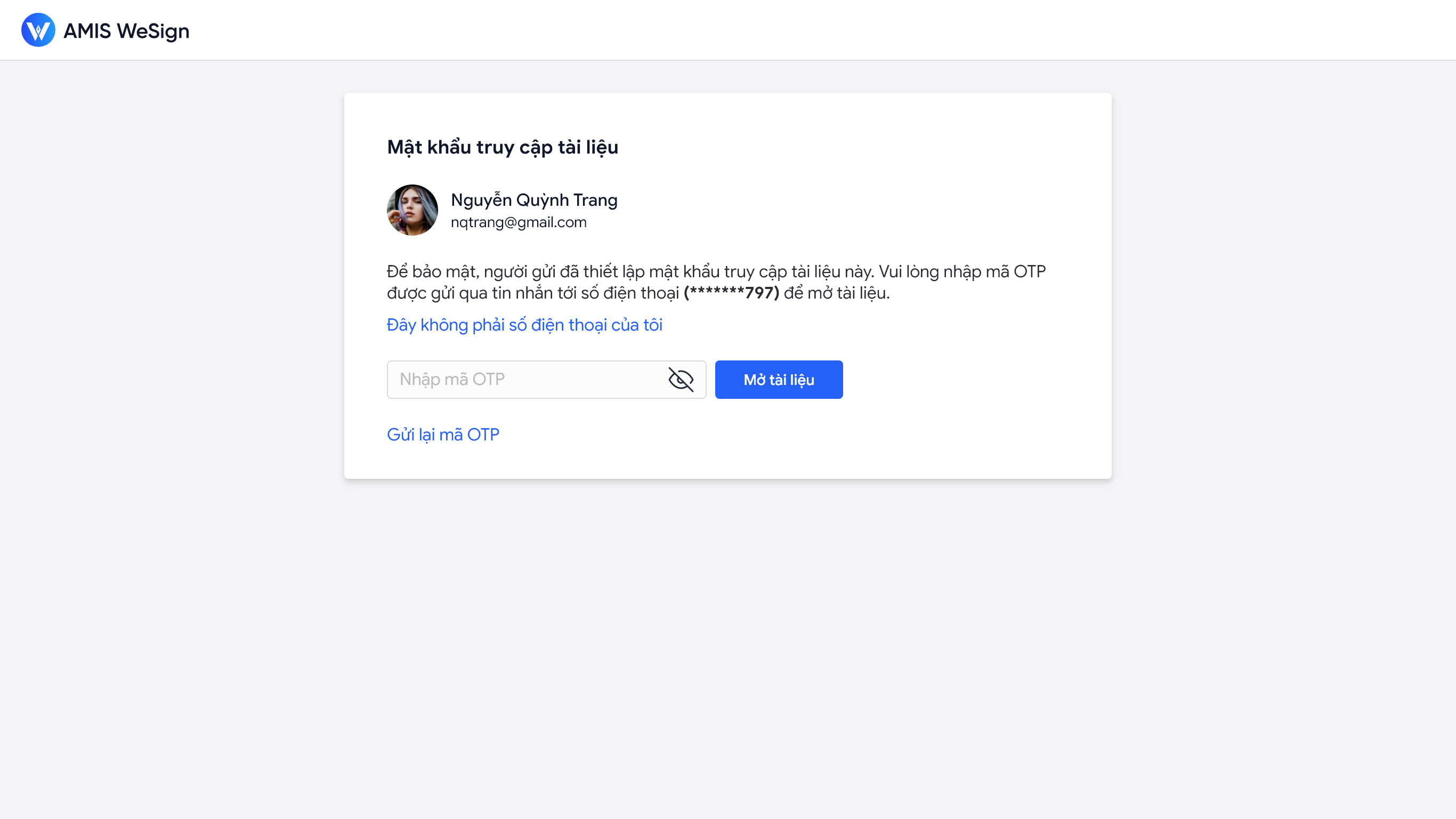Select the name Nguyễn Quỳnh Trang
The image size is (1456, 819).
[533, 199]
